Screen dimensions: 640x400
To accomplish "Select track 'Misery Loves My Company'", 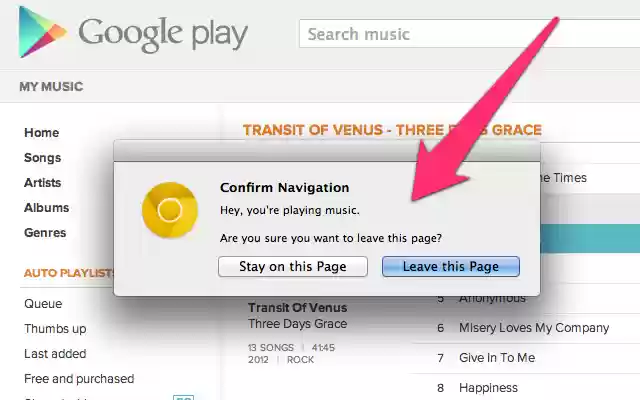I will click(x=534, y=328).
